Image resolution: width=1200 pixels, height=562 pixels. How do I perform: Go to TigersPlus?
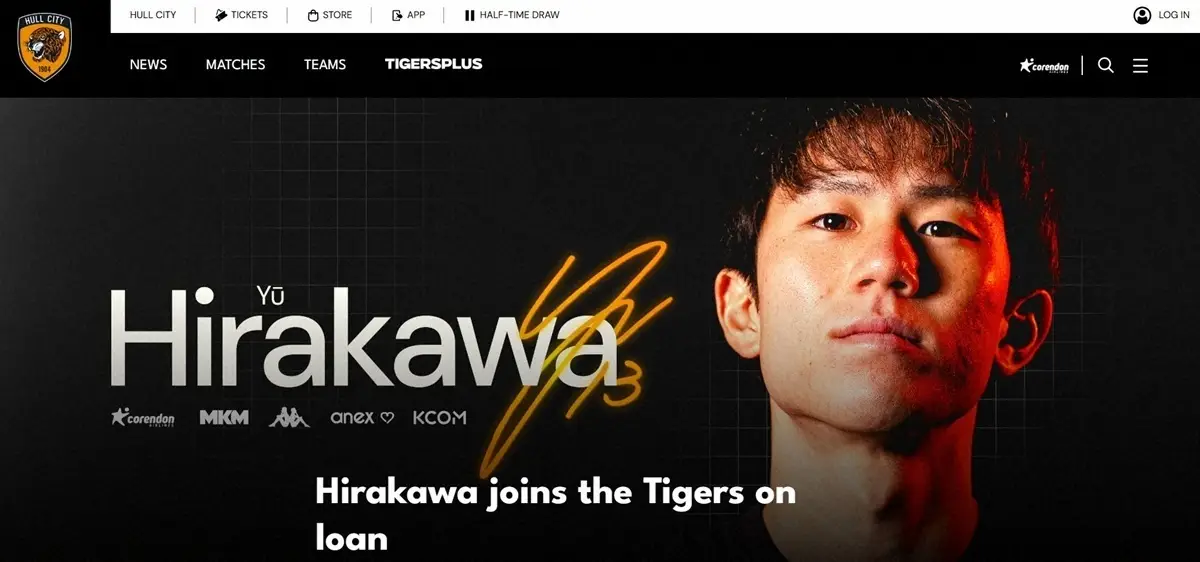pyautogui.click(x=433, y=64)
